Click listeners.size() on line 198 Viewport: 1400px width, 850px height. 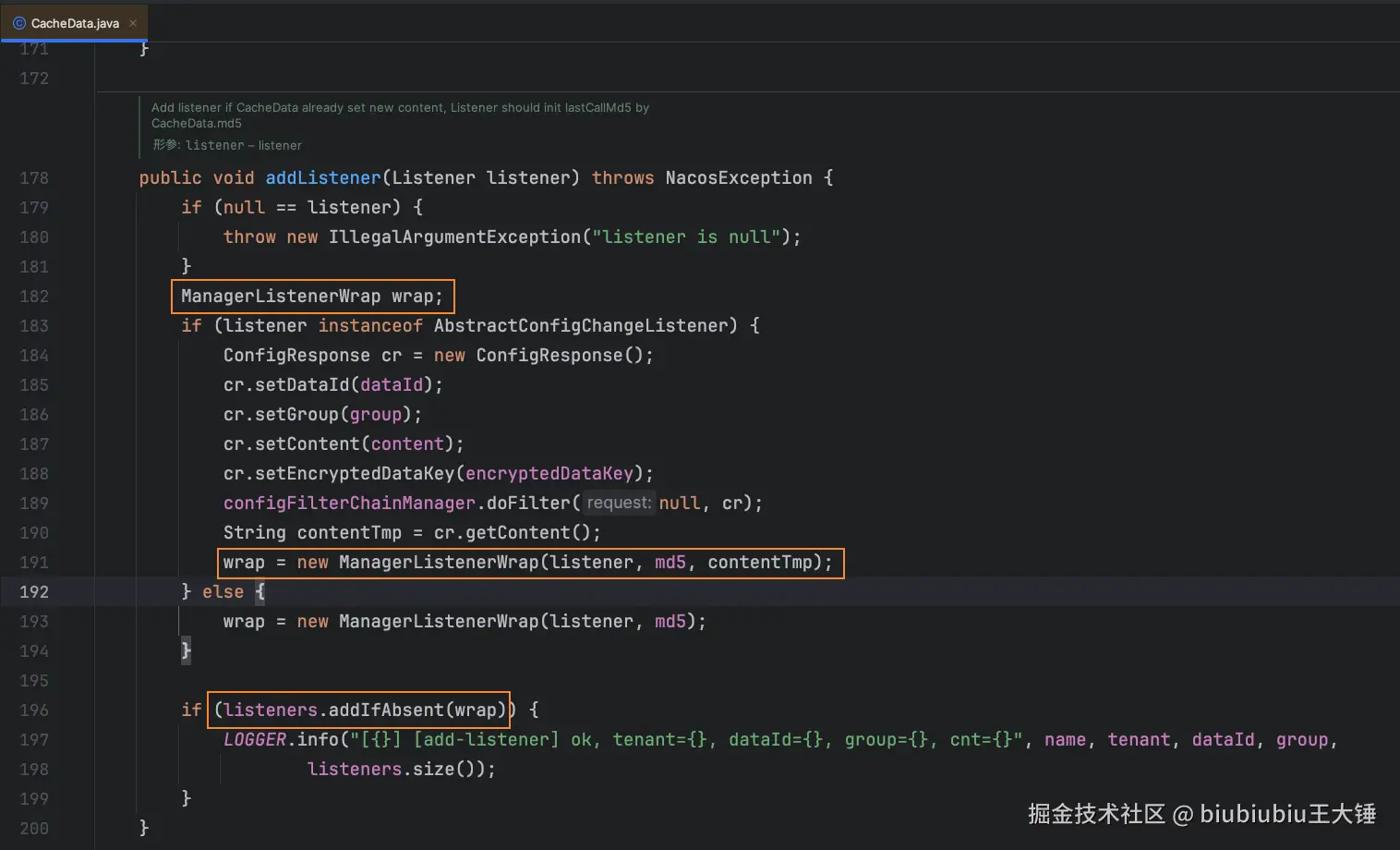pos(396,770)
